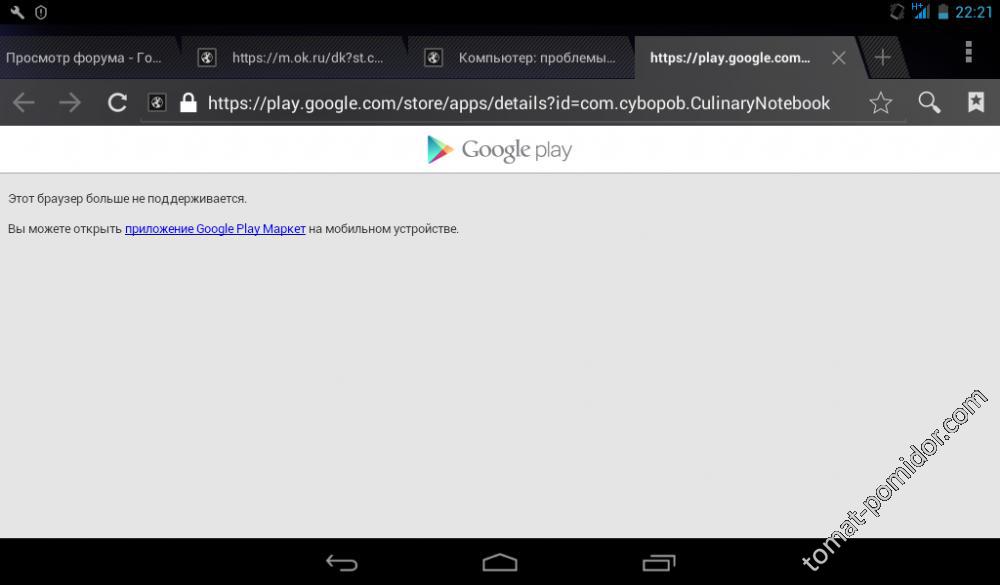Open the приложение Google Play Маркет link

tap(215, 228)
